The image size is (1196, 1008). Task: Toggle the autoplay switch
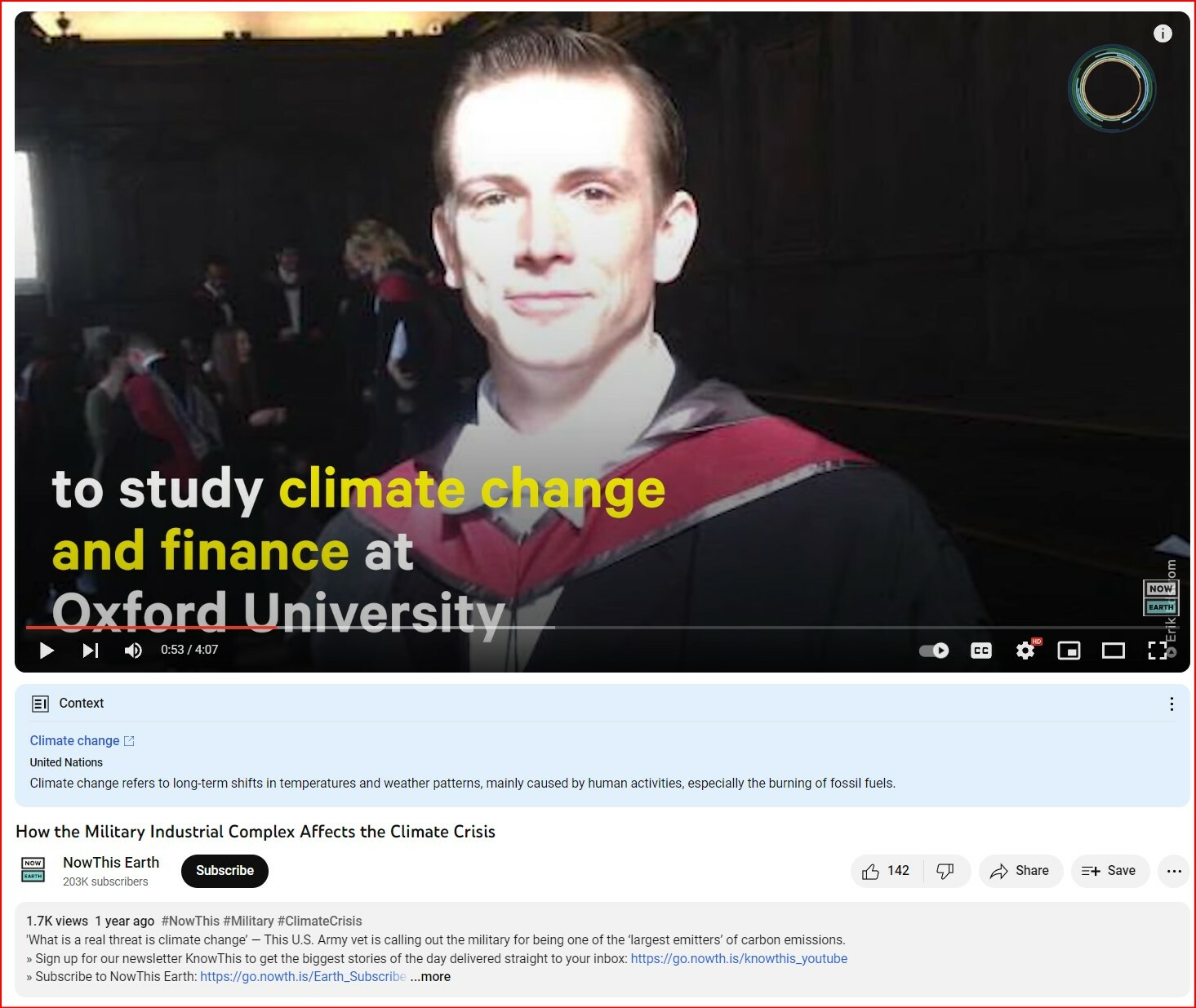(x=934, y=651)
